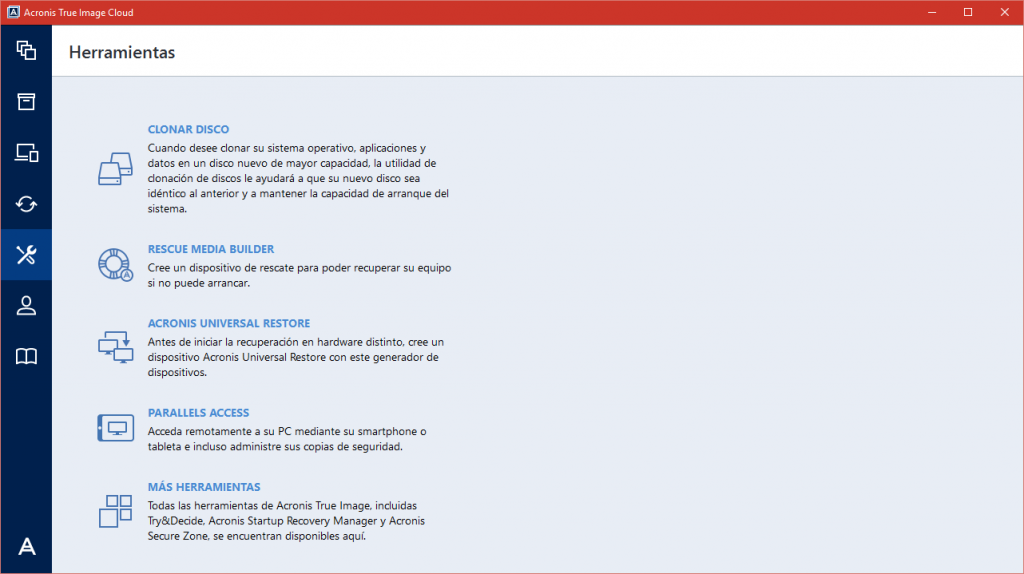
Task: Click the Herramientas page heading
Action: (122, 52)
